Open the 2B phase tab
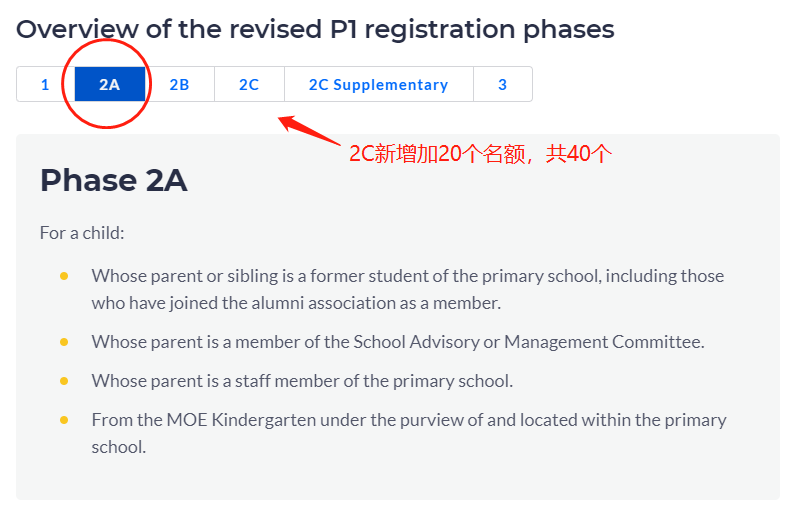This screenshot has width=796, height=516. click(x=179, y=85)
